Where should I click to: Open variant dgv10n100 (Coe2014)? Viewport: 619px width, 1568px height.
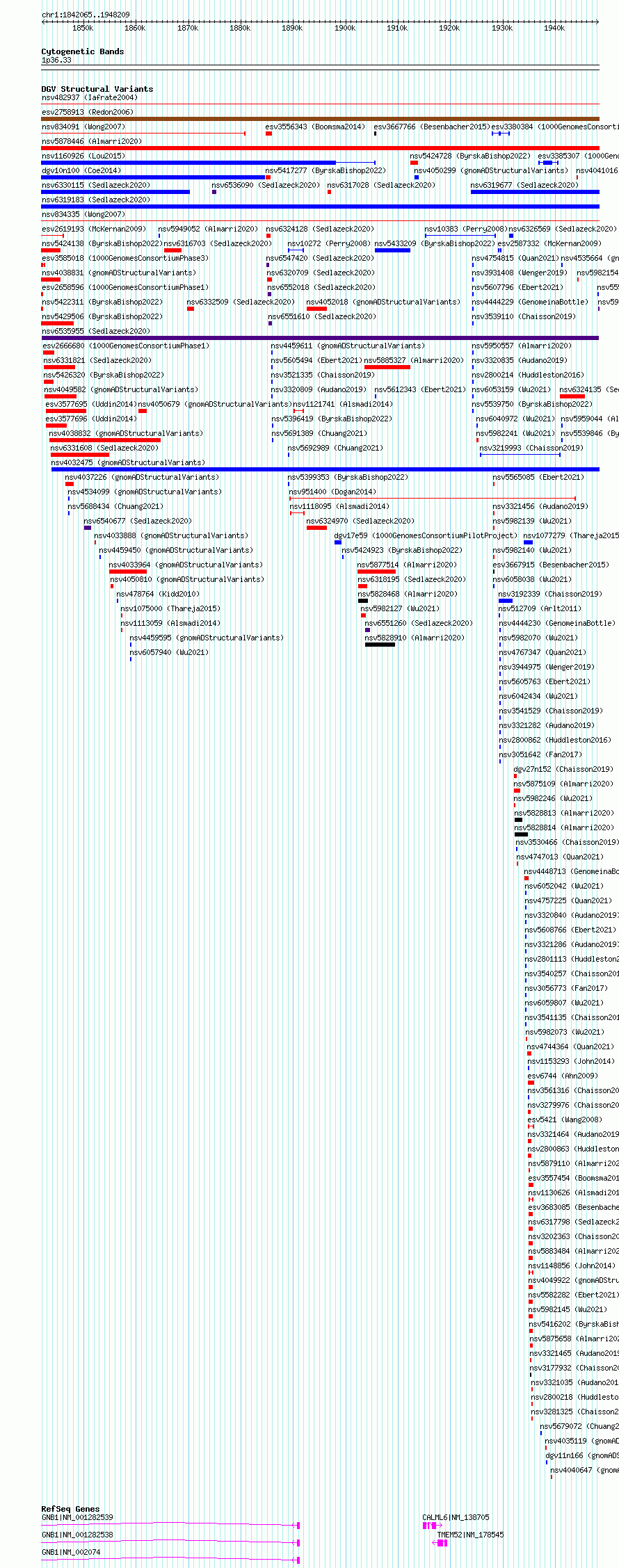point(81,171)
